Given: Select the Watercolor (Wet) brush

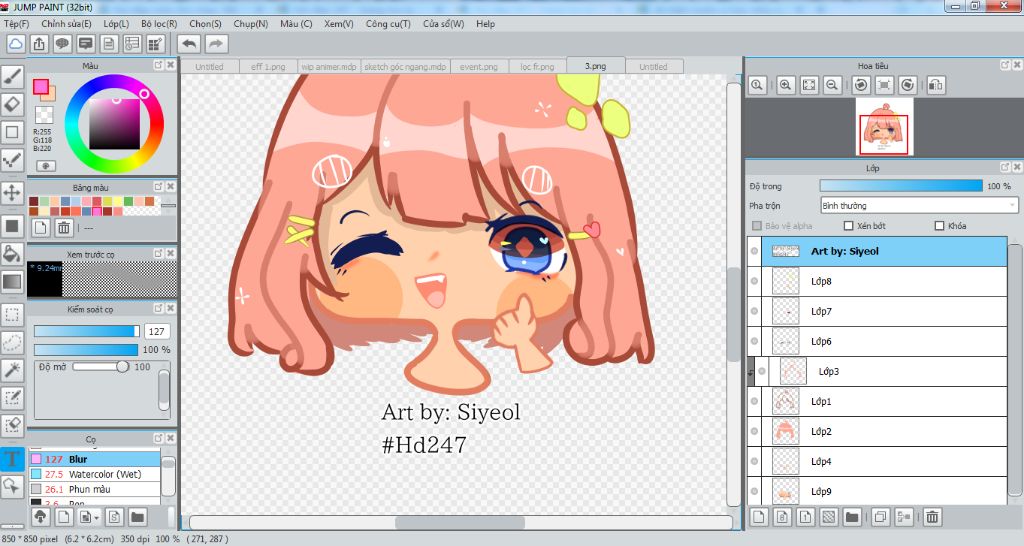Looking at the screenshot, I should tap(95, 474).
